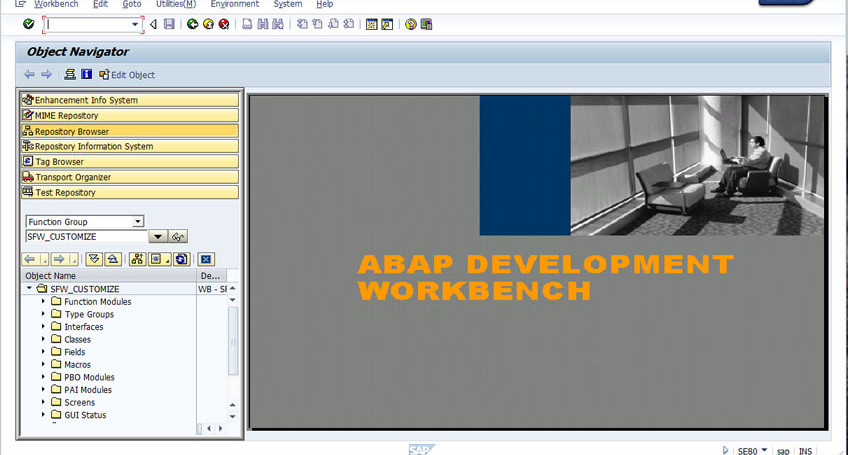Expand the Type Groups folder
Screen dimensions: 848x455
[43, 313]
